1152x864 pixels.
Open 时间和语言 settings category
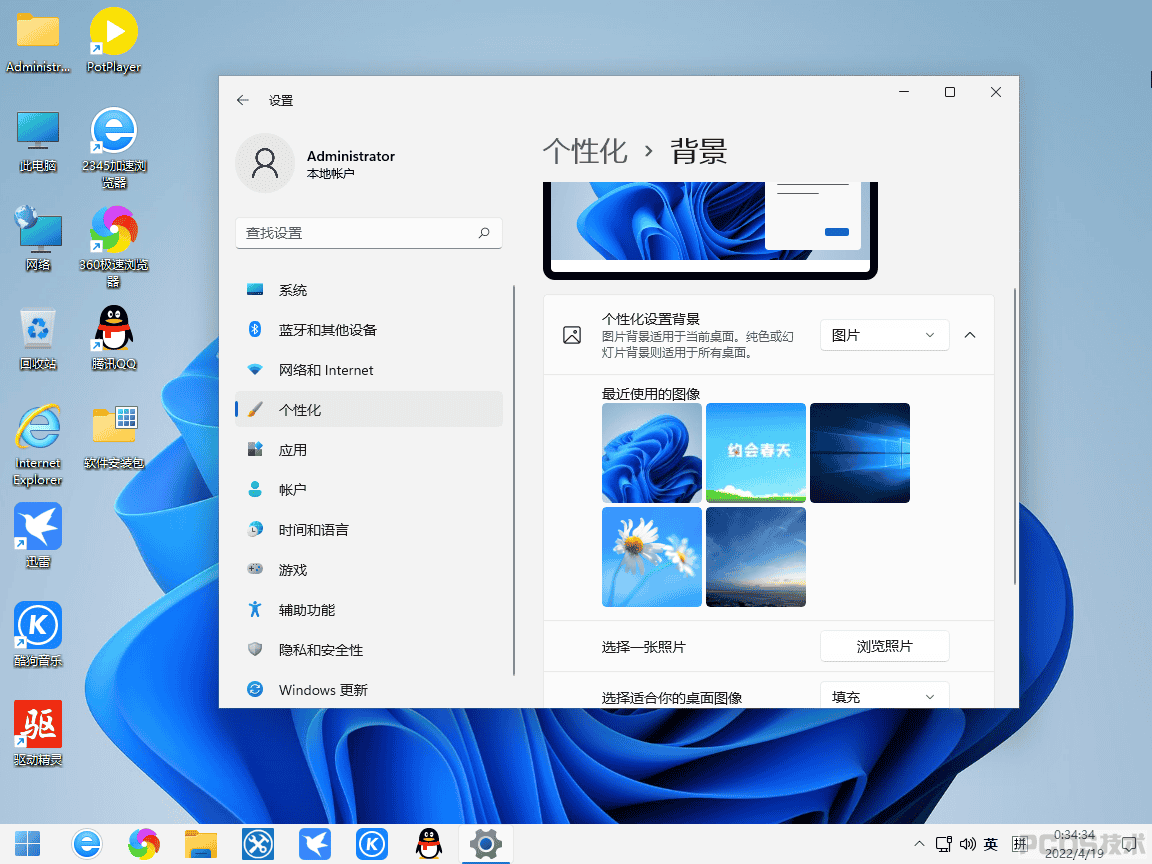[x=369, y=530]
